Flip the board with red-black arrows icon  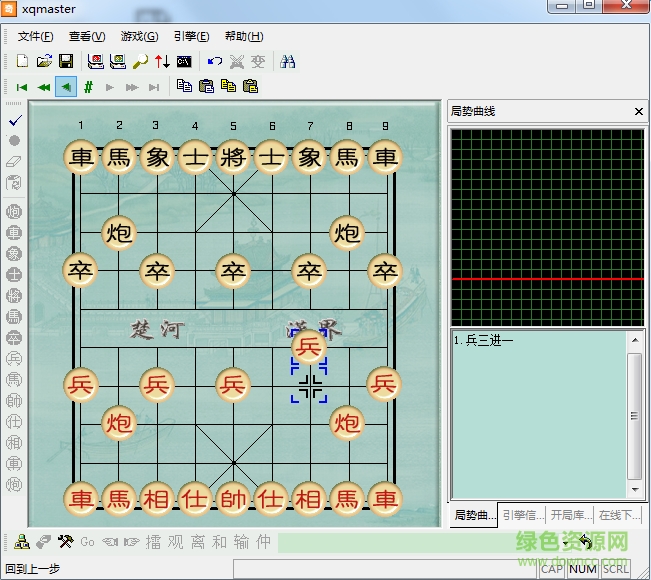tap(162, 61)
